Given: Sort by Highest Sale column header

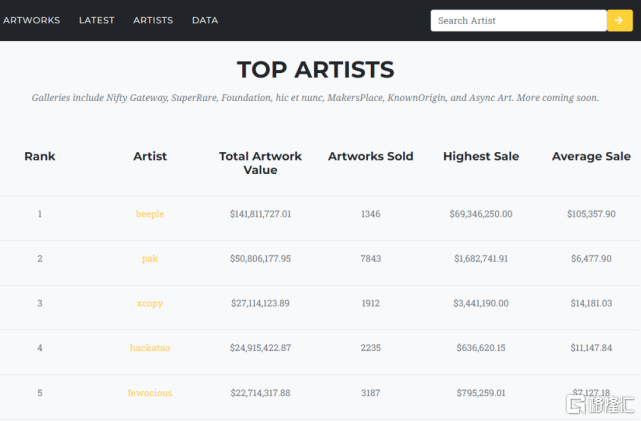Looking at the screenshot, I should 481,156.
